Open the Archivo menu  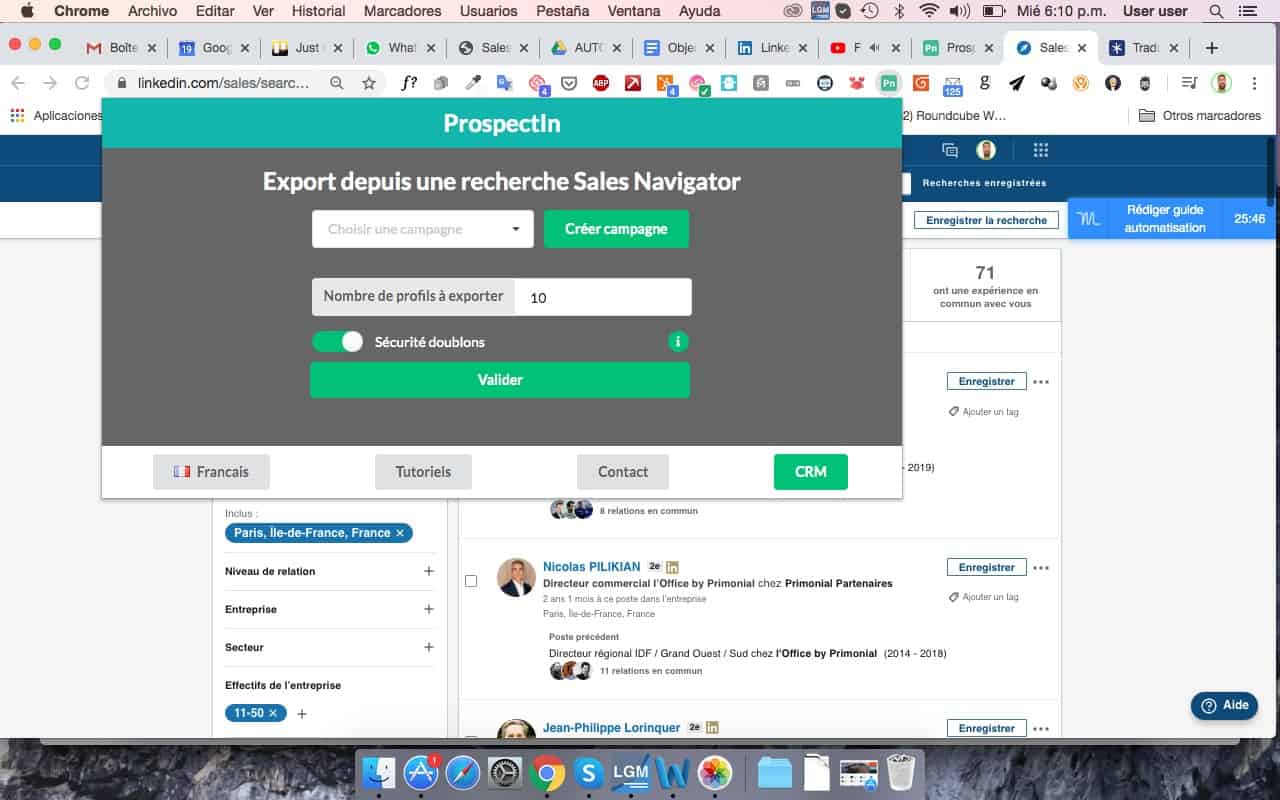pos(153,11)
